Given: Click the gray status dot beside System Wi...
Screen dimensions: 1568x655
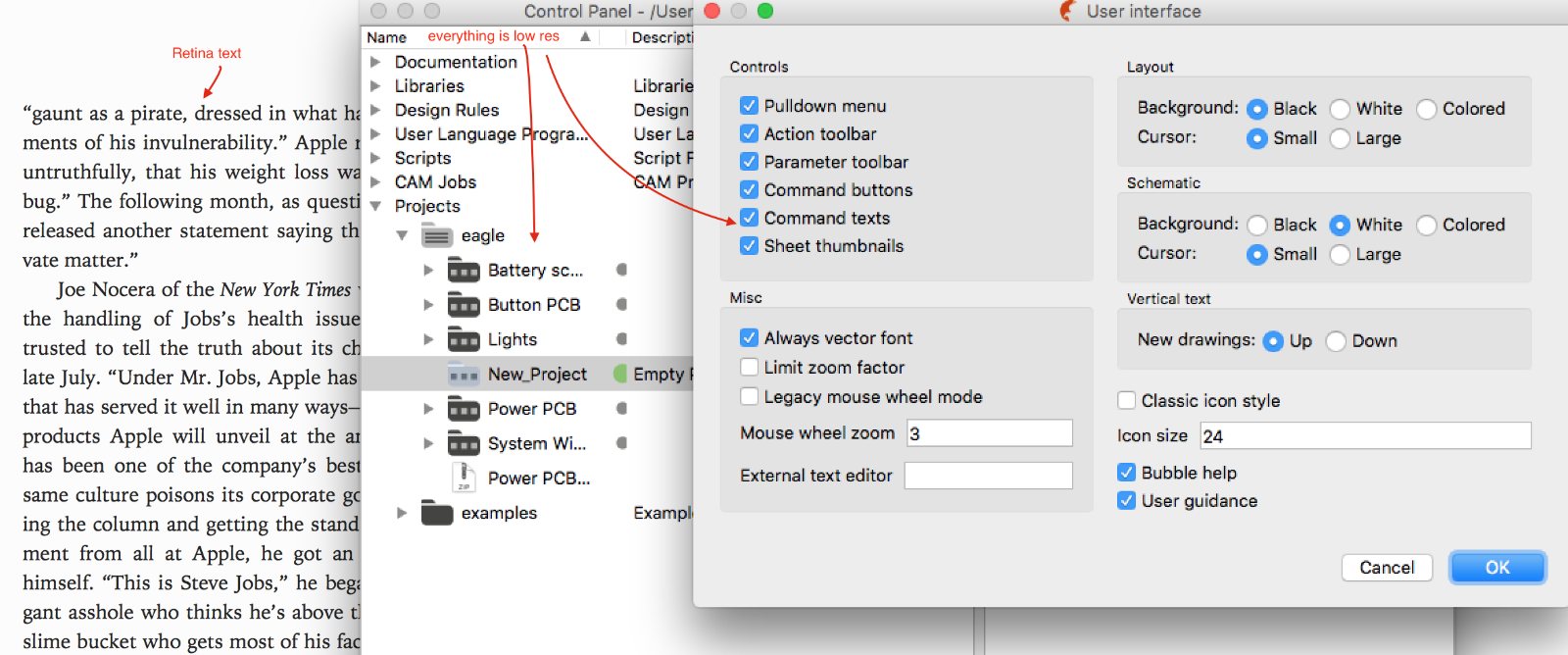Looking at the screenshot, I should (x=621, y=443).
